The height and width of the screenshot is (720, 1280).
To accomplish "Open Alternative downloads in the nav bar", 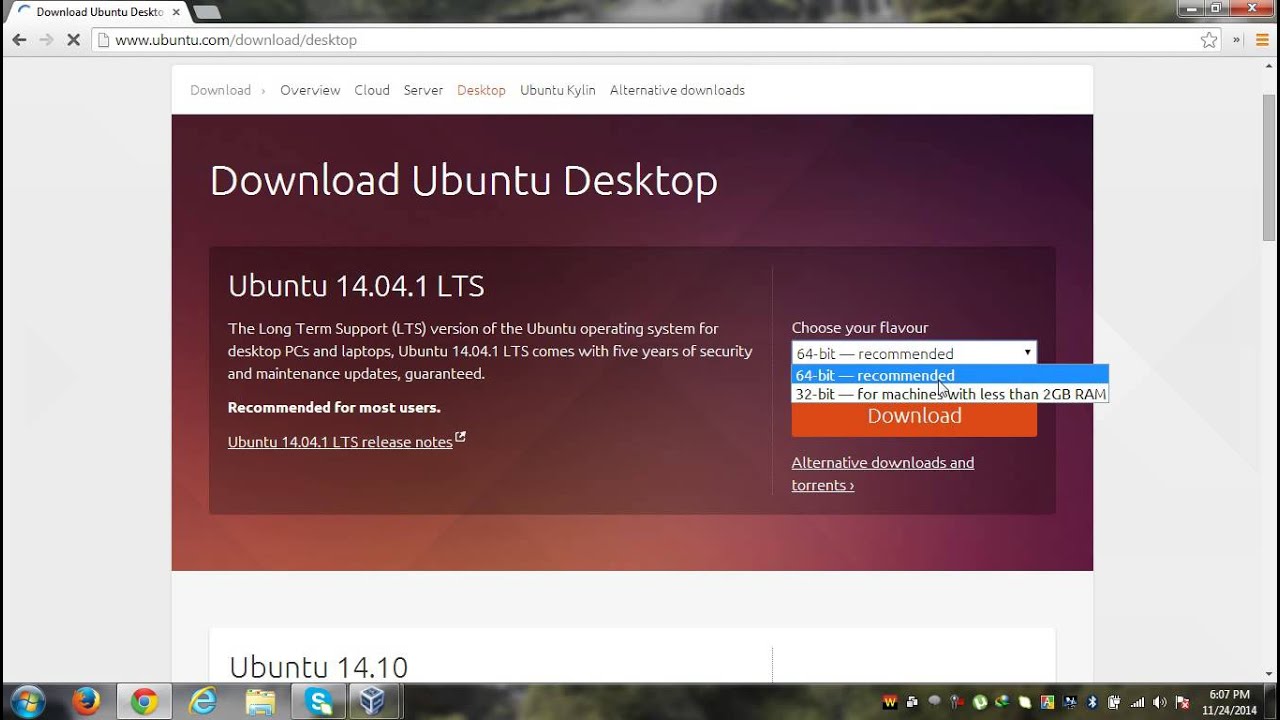I will 677,90.
